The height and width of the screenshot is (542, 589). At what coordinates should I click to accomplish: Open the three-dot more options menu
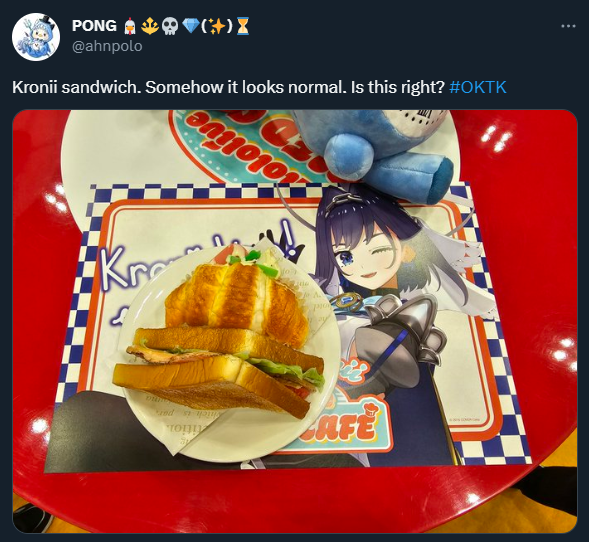click(x=568, y=26)
